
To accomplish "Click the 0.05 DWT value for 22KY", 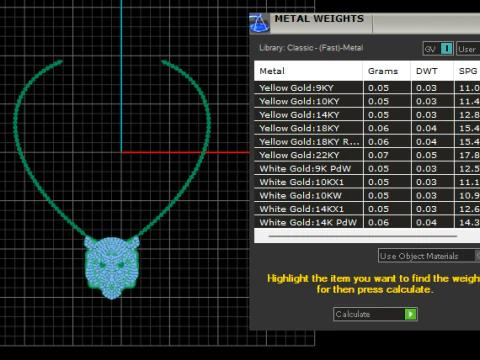I will pos(426,155).
